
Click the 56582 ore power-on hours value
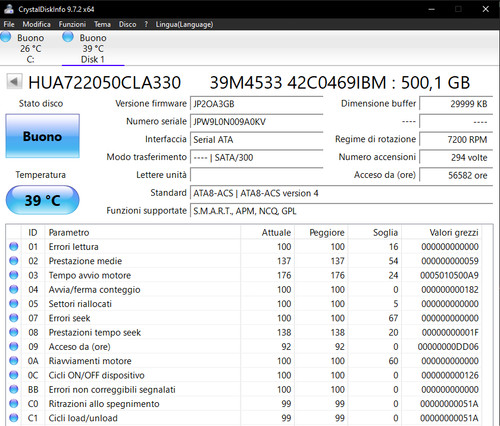[x=456, y=175]
